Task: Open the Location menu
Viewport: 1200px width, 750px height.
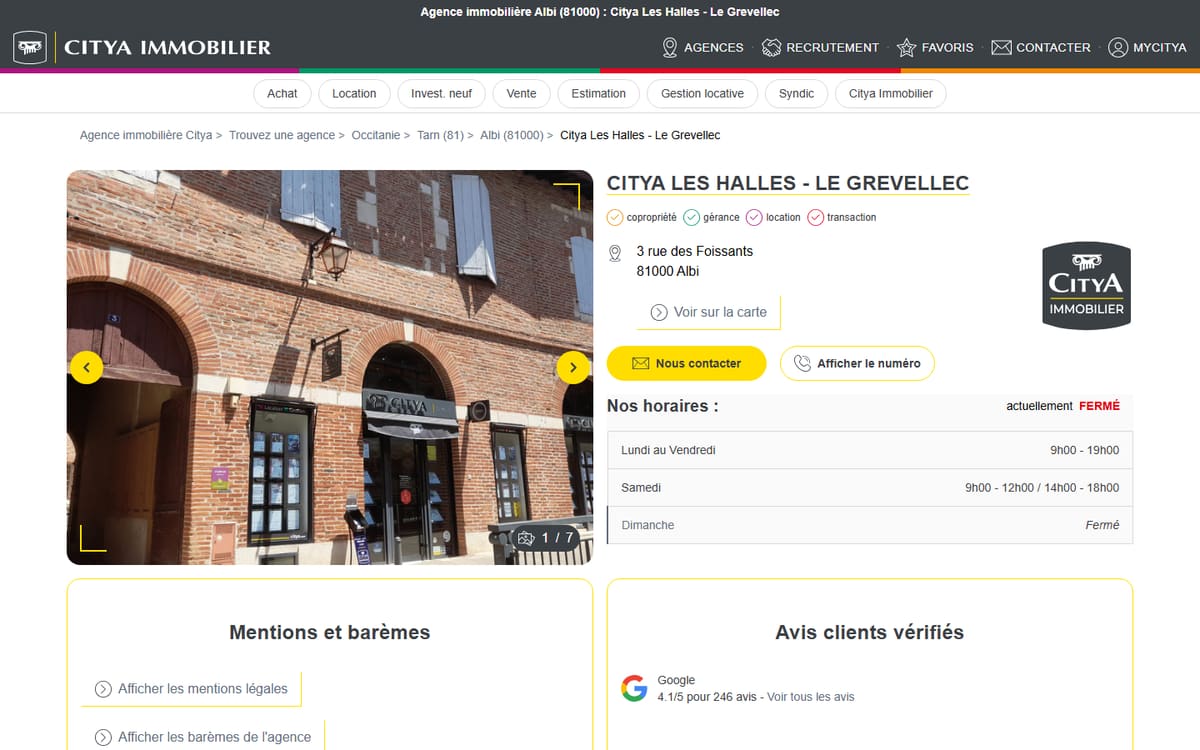Action: [x=354, y=93]
